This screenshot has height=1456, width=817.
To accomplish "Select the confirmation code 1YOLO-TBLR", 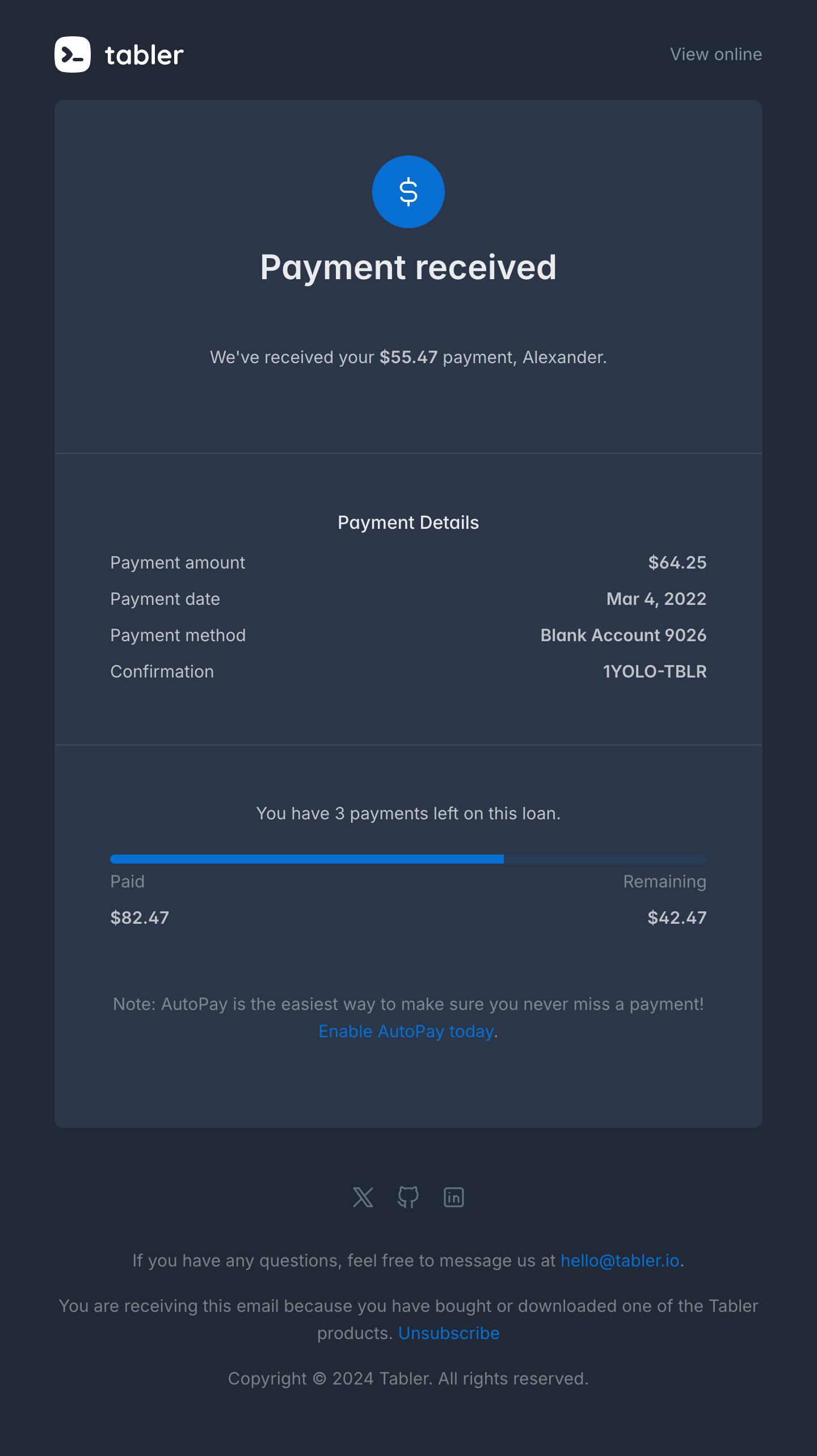I will [655, 672].
